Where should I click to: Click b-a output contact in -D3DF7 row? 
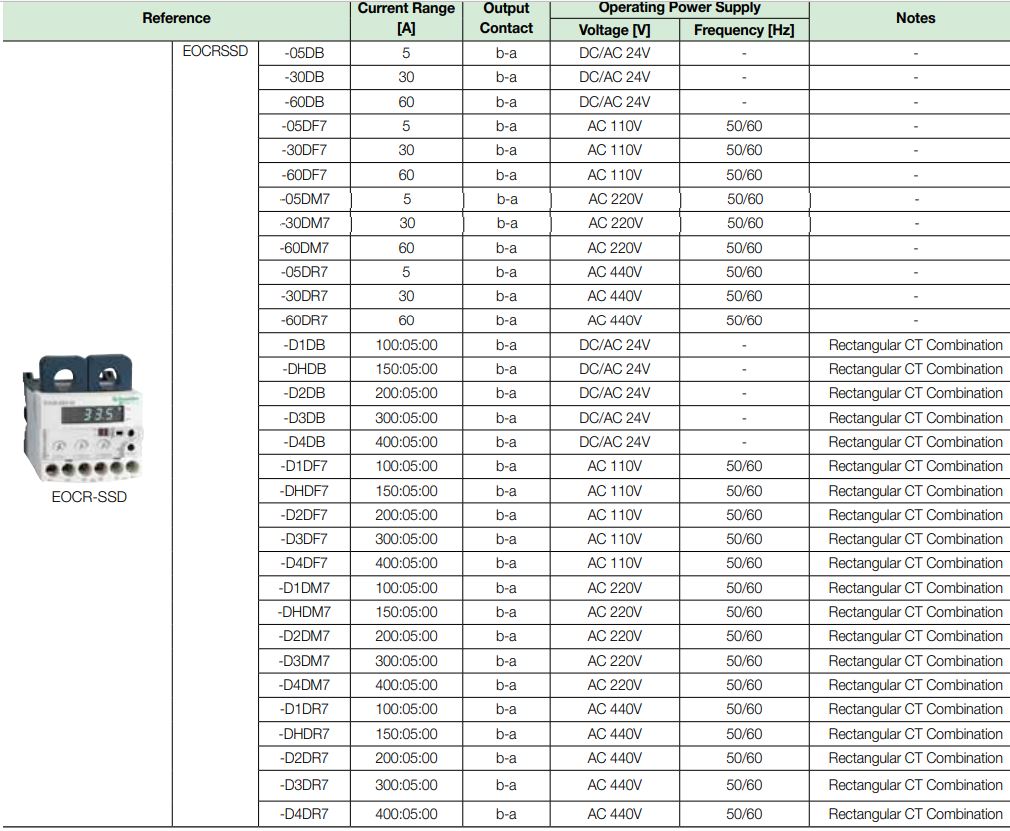(506, 539)
